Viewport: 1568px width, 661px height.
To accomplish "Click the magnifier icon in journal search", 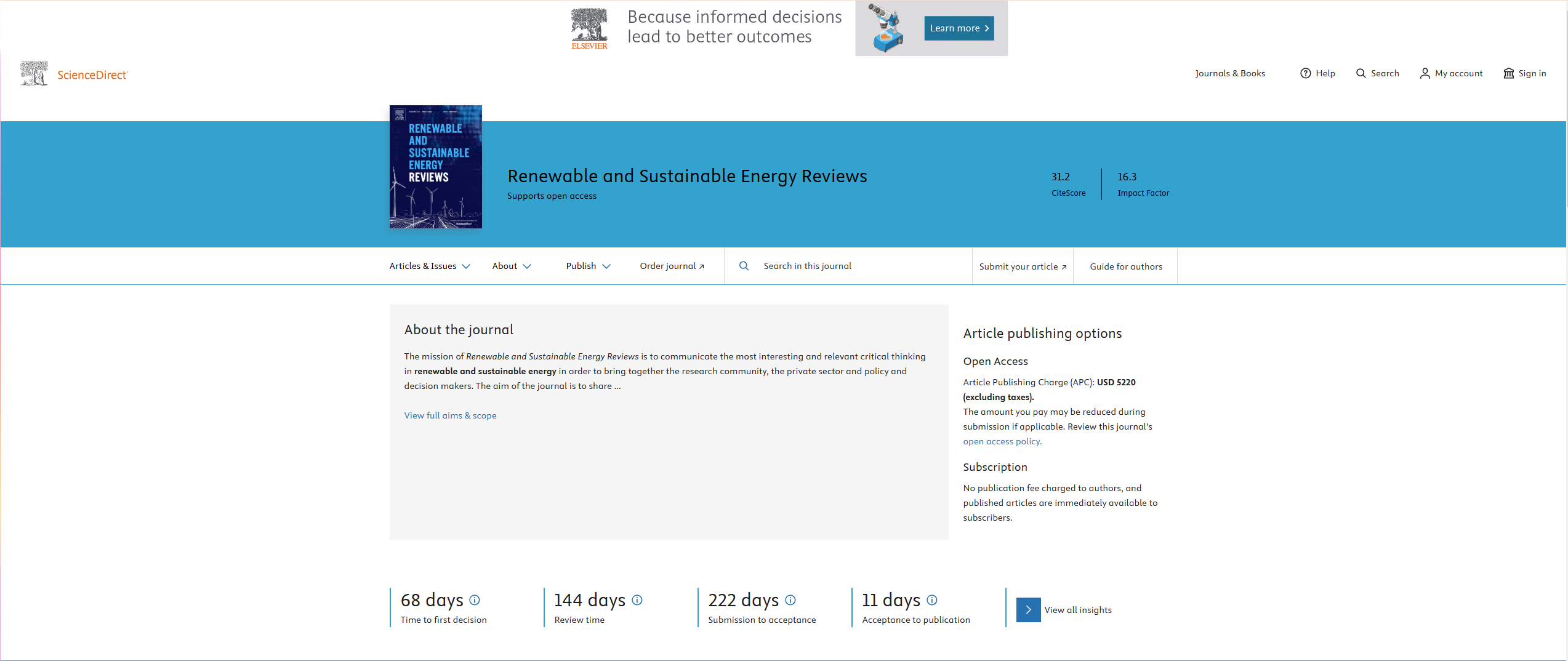I will (x=744, y=266).
